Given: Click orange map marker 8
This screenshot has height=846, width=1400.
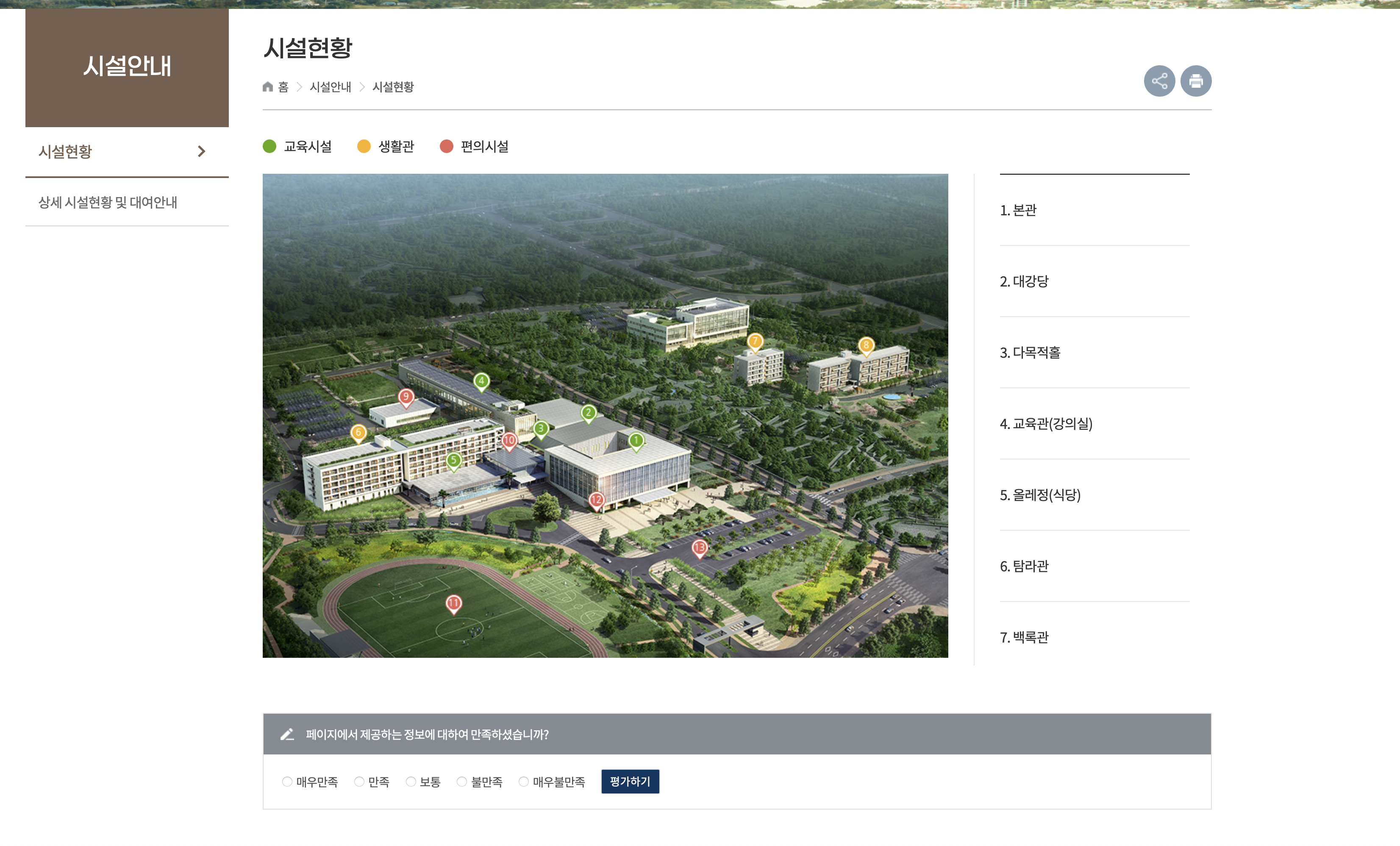Looking at the screenshot, I should (x=866, y=345).
